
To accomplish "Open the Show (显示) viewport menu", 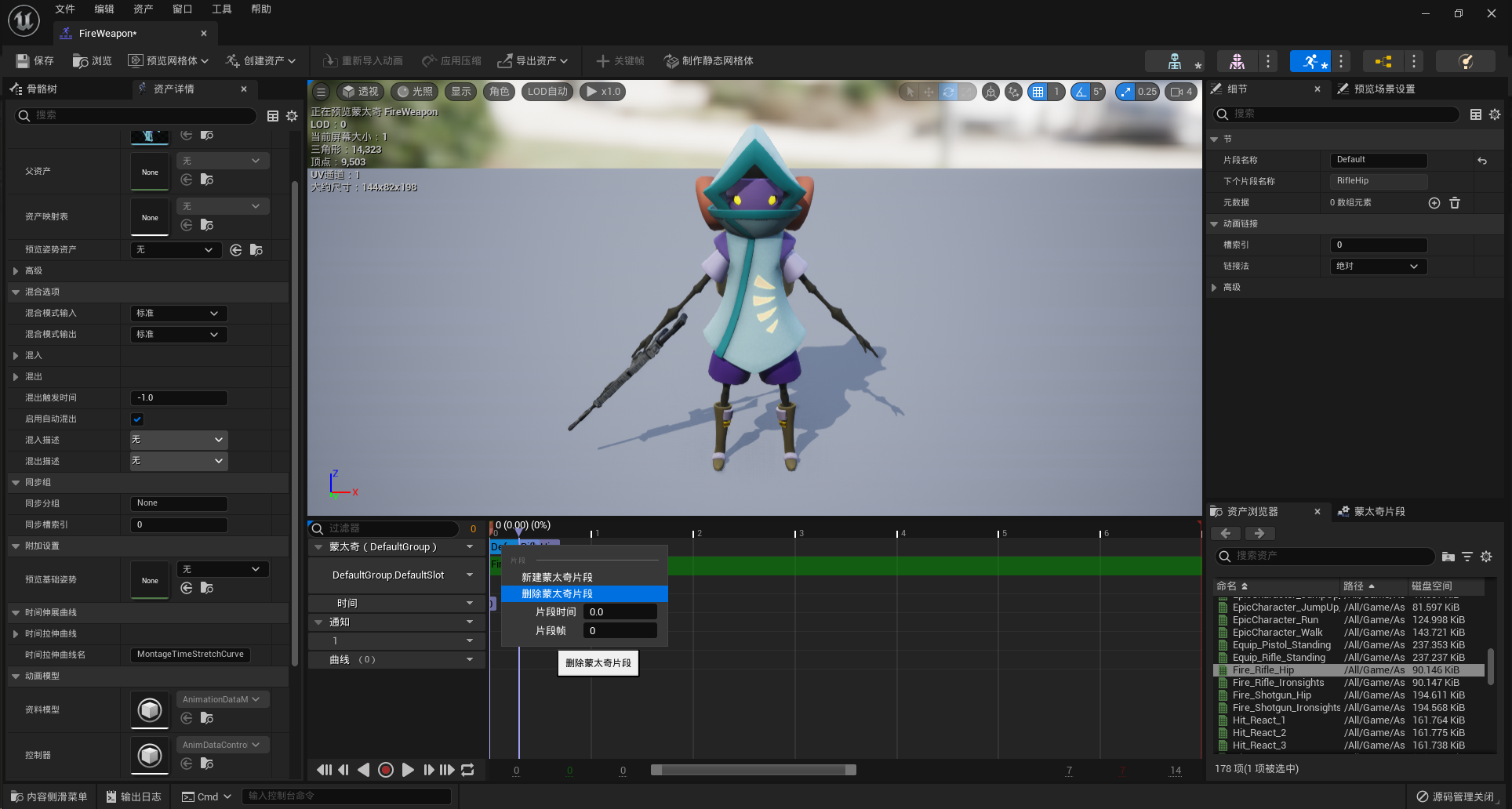I will 461,92.
